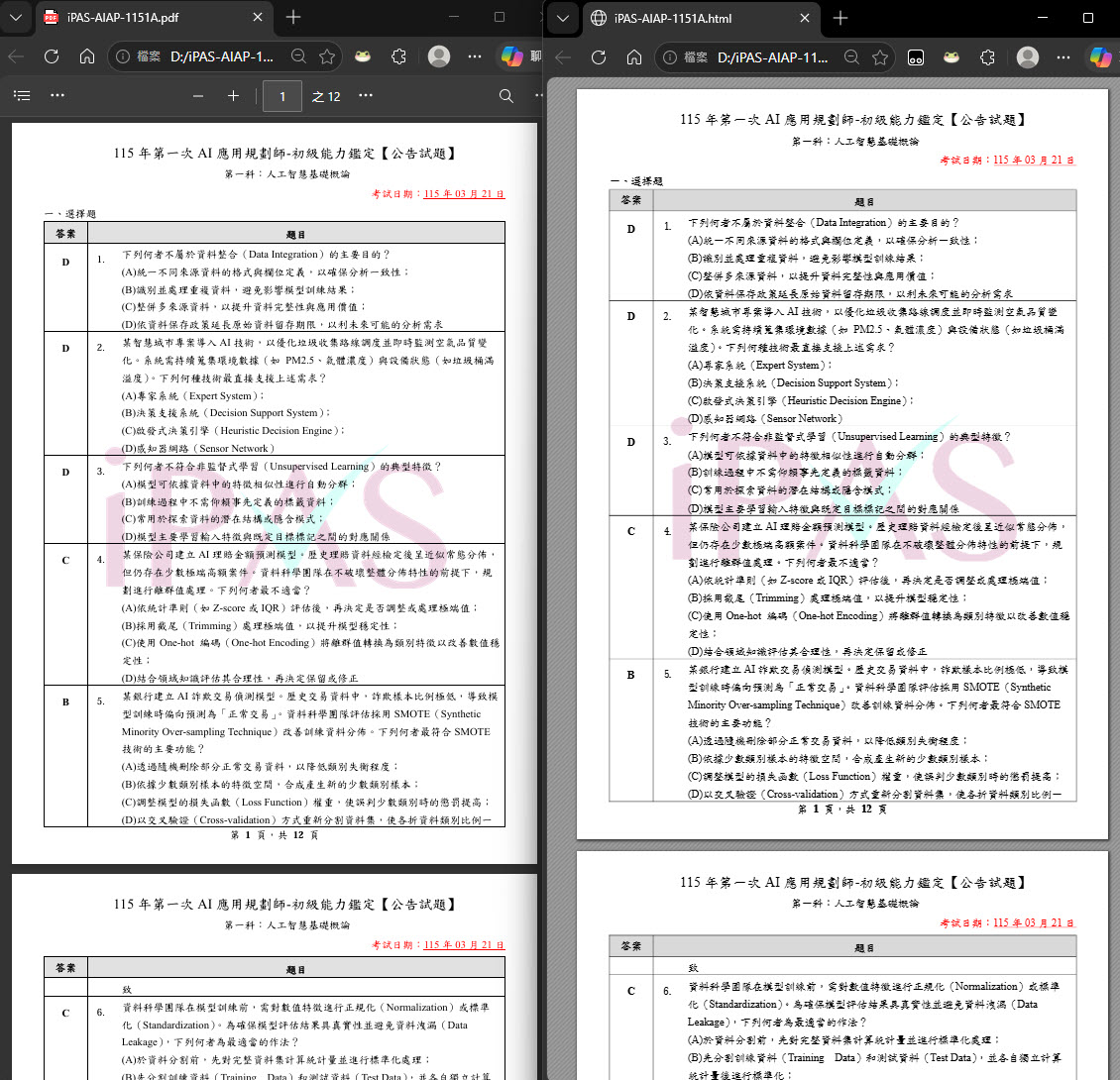This screenshot has height=1080, width=1120.
Task: Expand the tab list dropdown in PDF window
Action: point(15,18)
